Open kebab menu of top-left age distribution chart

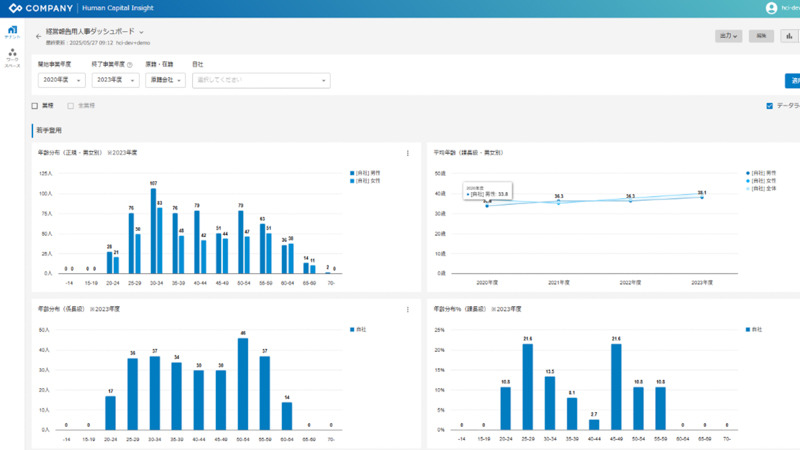[x=407, y=153]
